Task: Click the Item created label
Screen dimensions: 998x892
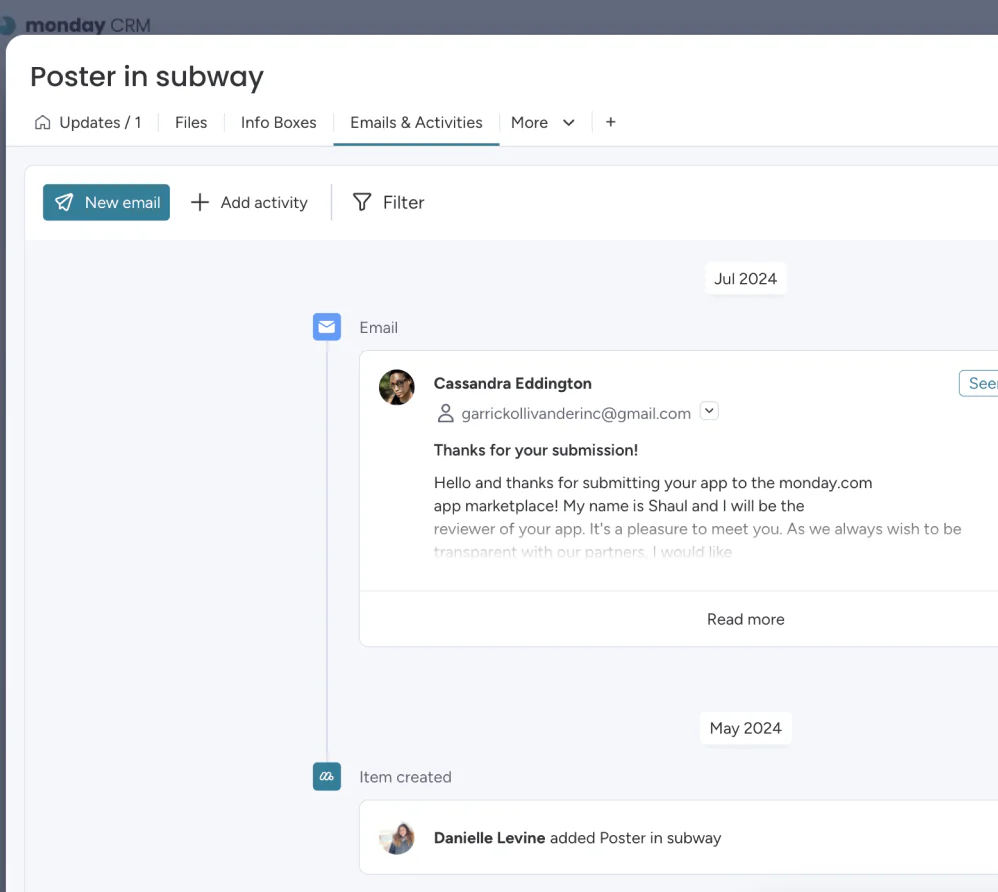Action: click(x=405, y=777)
